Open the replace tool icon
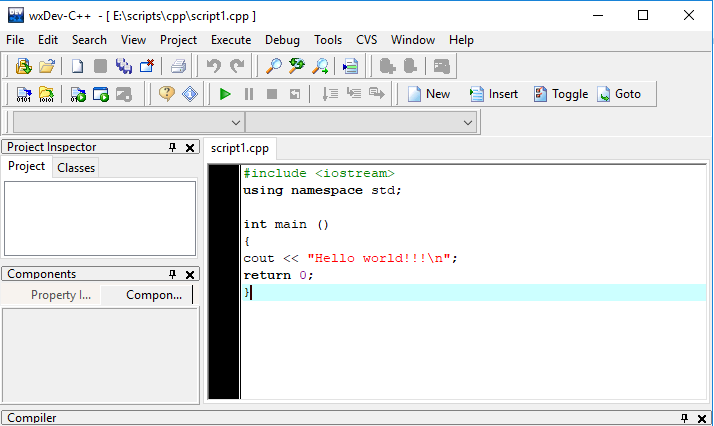The image size is (714, 426). click(x=297, y=66)
